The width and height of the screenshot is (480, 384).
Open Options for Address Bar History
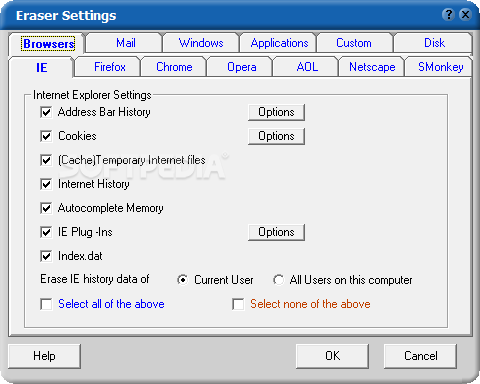point(276,112)
